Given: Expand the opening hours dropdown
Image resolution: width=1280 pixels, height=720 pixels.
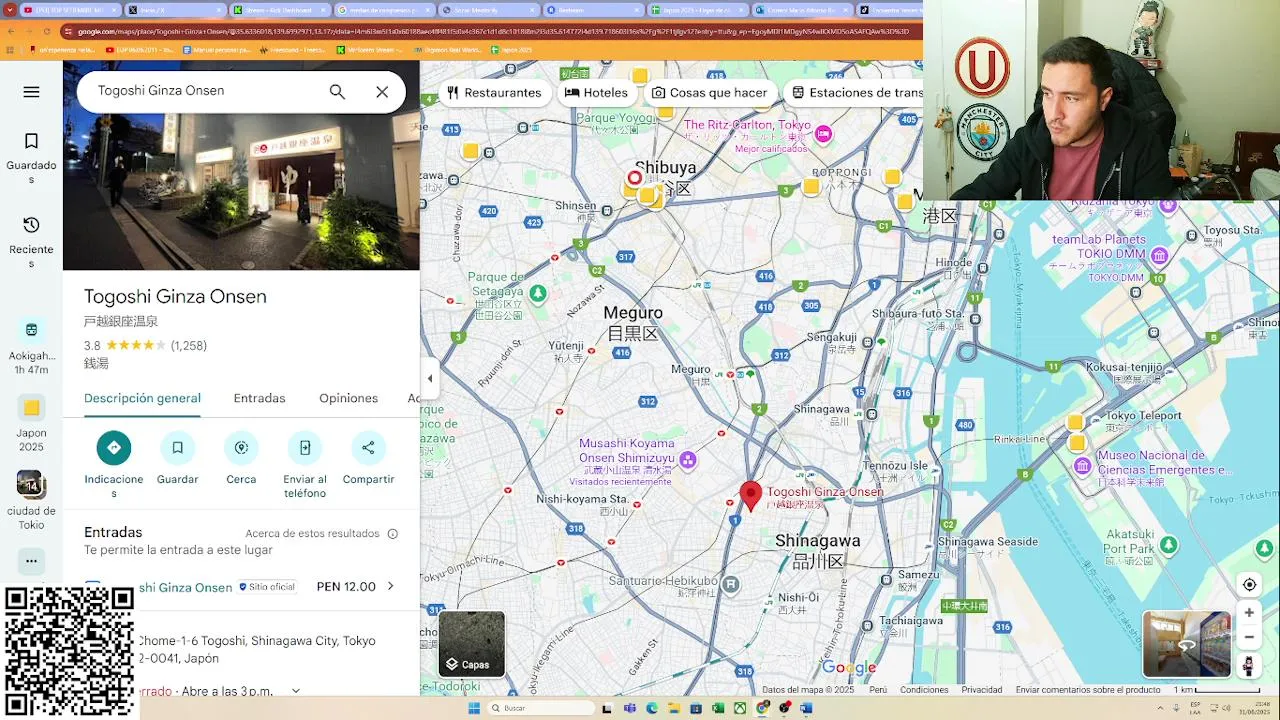Looking at the screenshot, I should pos(296,691).
